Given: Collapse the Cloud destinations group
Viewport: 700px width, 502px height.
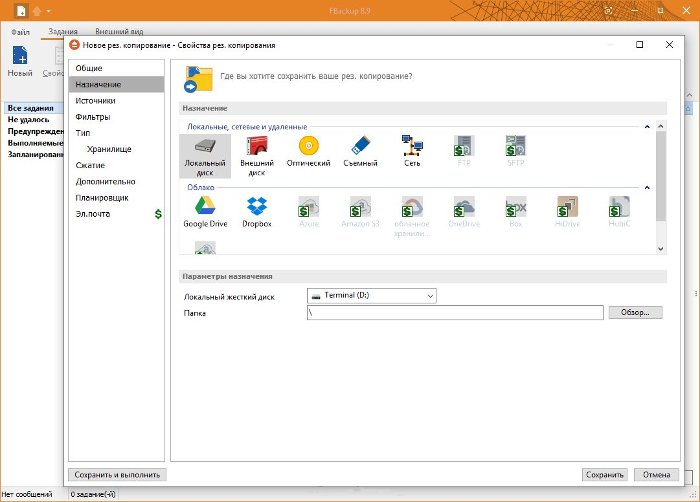Looking at the screenshot, I should click(647, 188).
